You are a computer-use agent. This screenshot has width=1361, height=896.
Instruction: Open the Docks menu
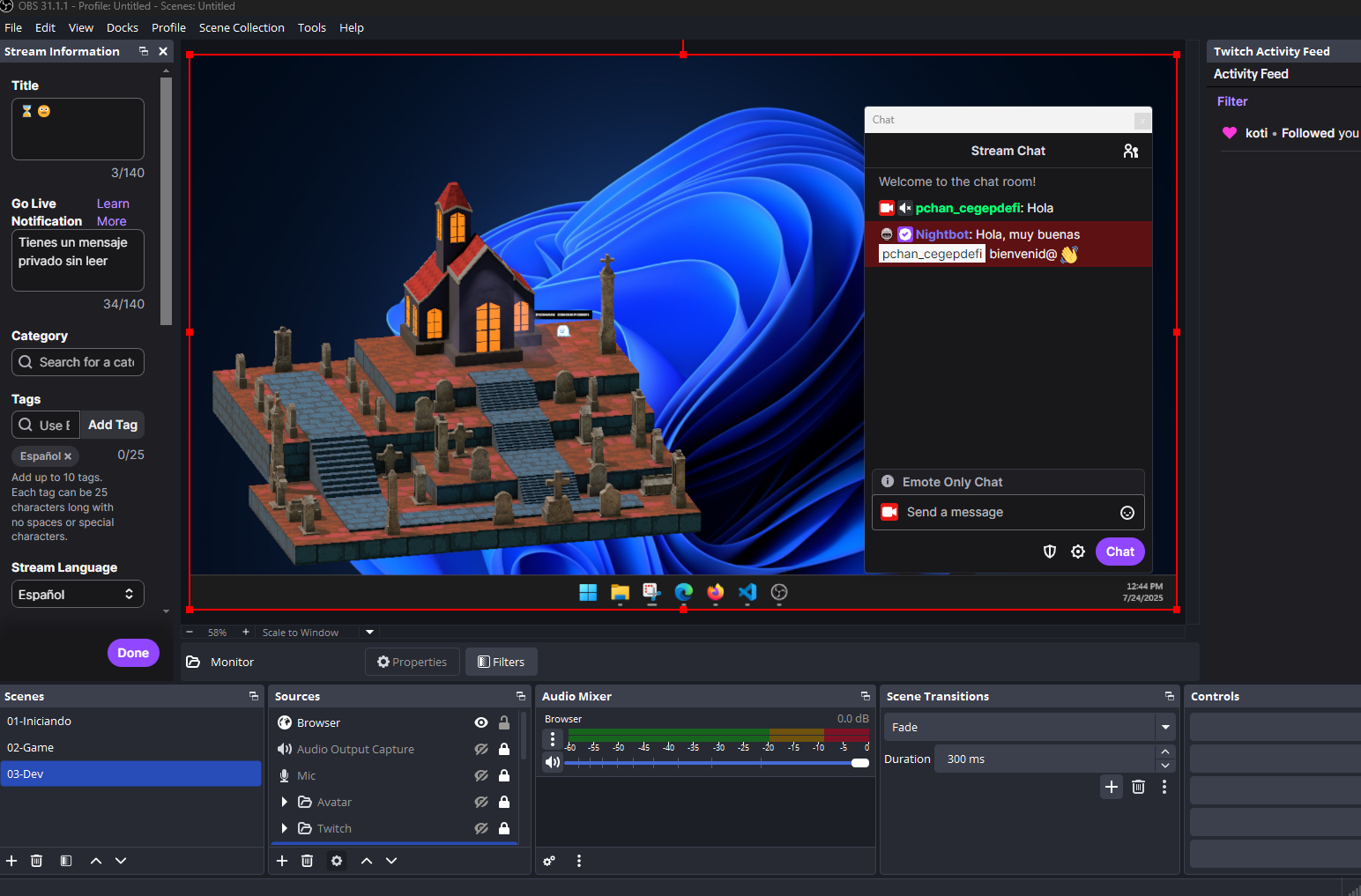coord(123,27)
